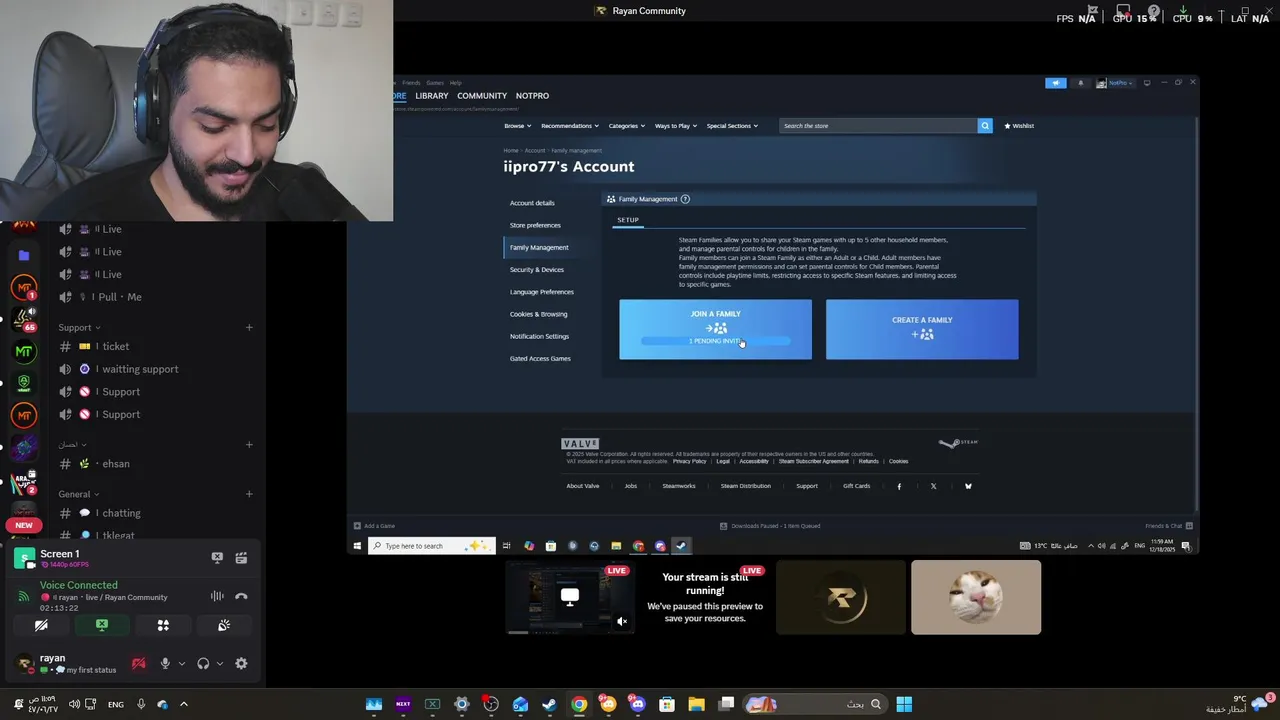This screenshot has width=1280, height=720.
Task: Collapse the Support category
Action: pyautogui.click(x=79, y=327)
